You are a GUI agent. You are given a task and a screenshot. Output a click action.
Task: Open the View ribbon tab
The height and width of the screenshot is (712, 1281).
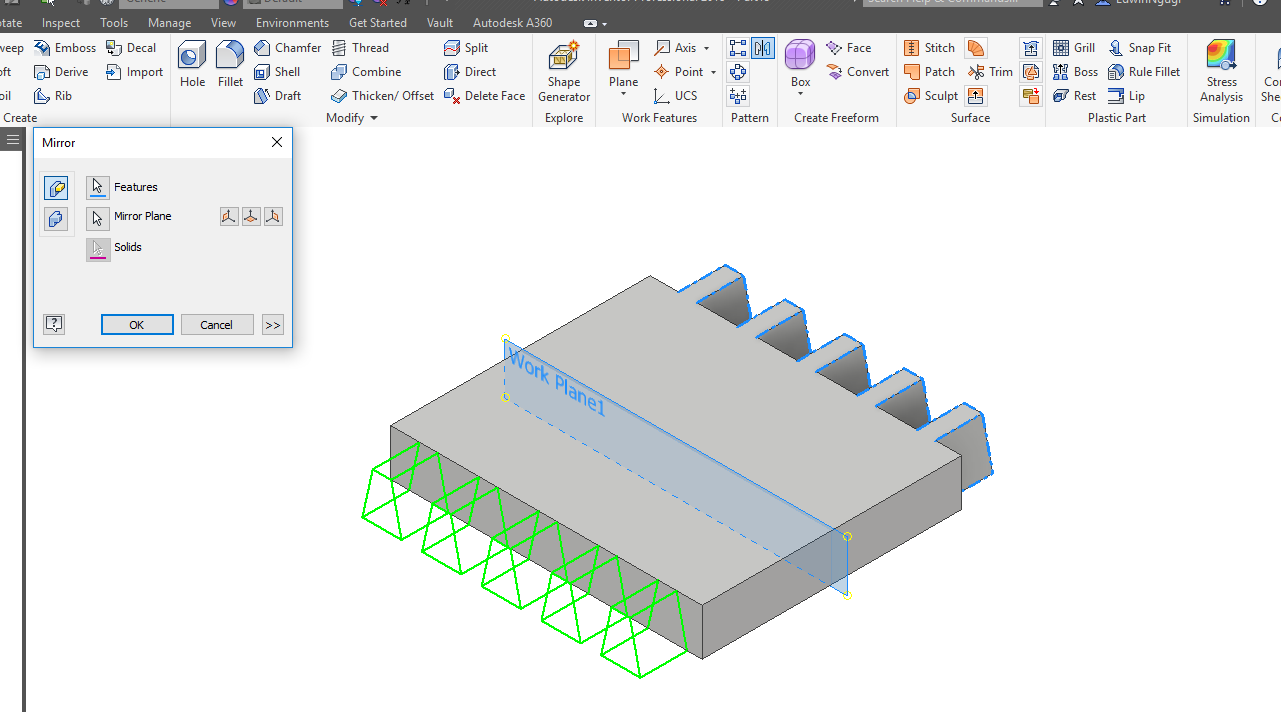[x=224, y=23]
